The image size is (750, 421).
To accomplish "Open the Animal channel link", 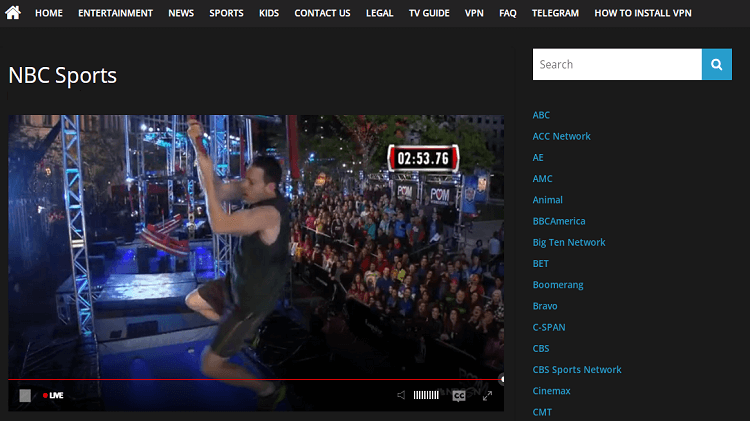I will (548, 200).
